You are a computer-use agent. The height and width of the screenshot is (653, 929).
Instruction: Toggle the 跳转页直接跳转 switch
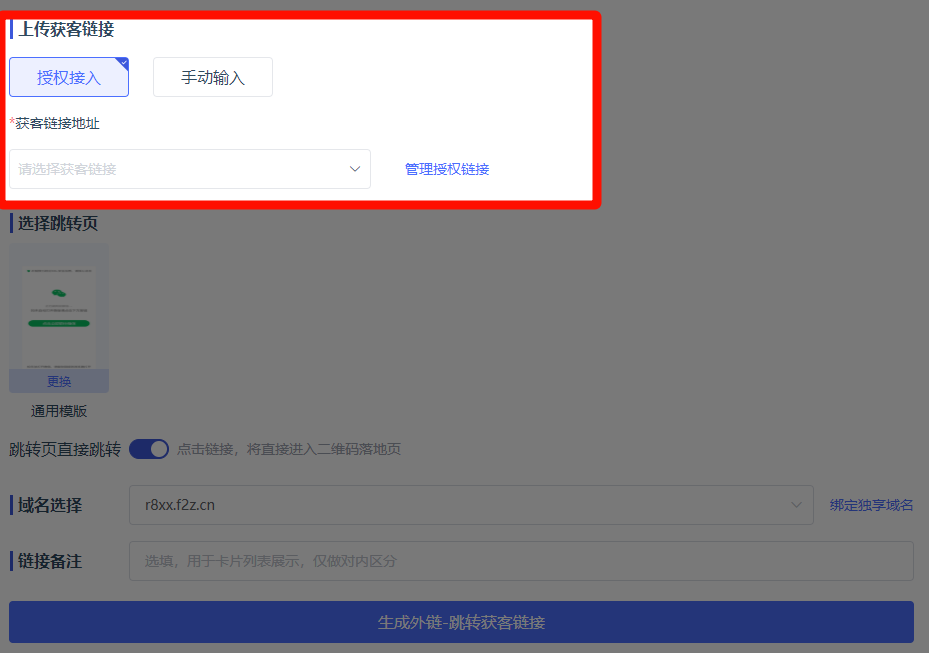pos(149,449)
